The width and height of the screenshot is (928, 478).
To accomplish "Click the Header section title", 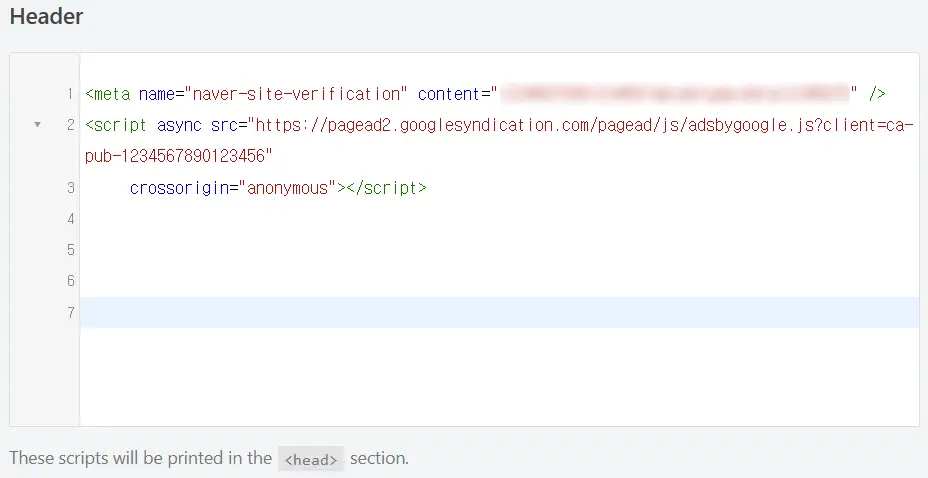I will (47, 17).
